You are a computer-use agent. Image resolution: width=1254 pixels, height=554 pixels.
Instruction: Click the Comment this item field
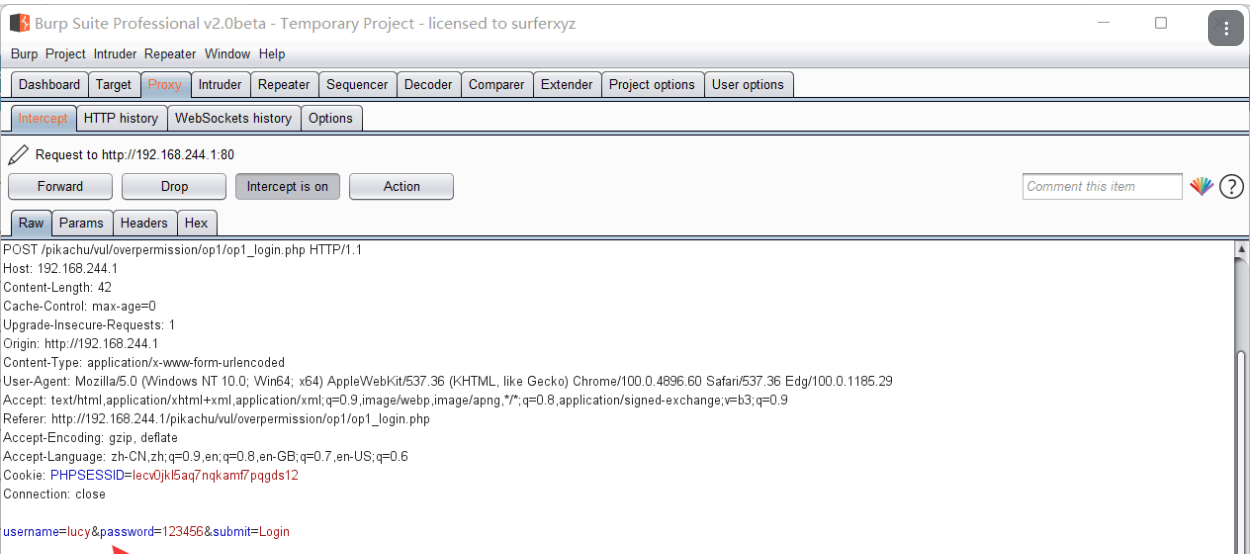pyautogui.click(x=1101, y=186)
